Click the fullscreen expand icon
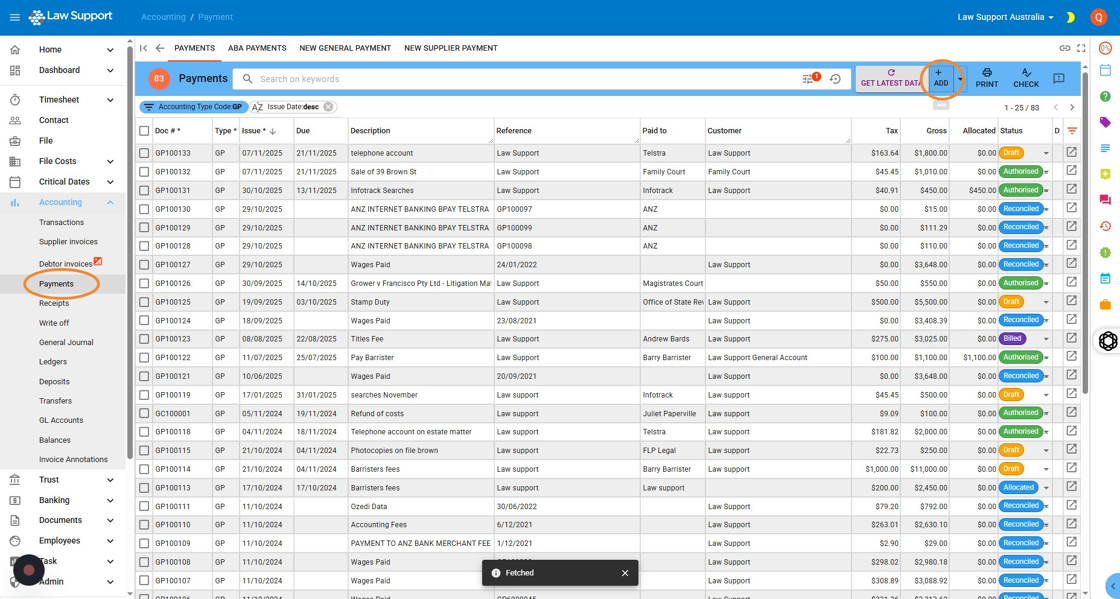 (x=1081, y=48)
